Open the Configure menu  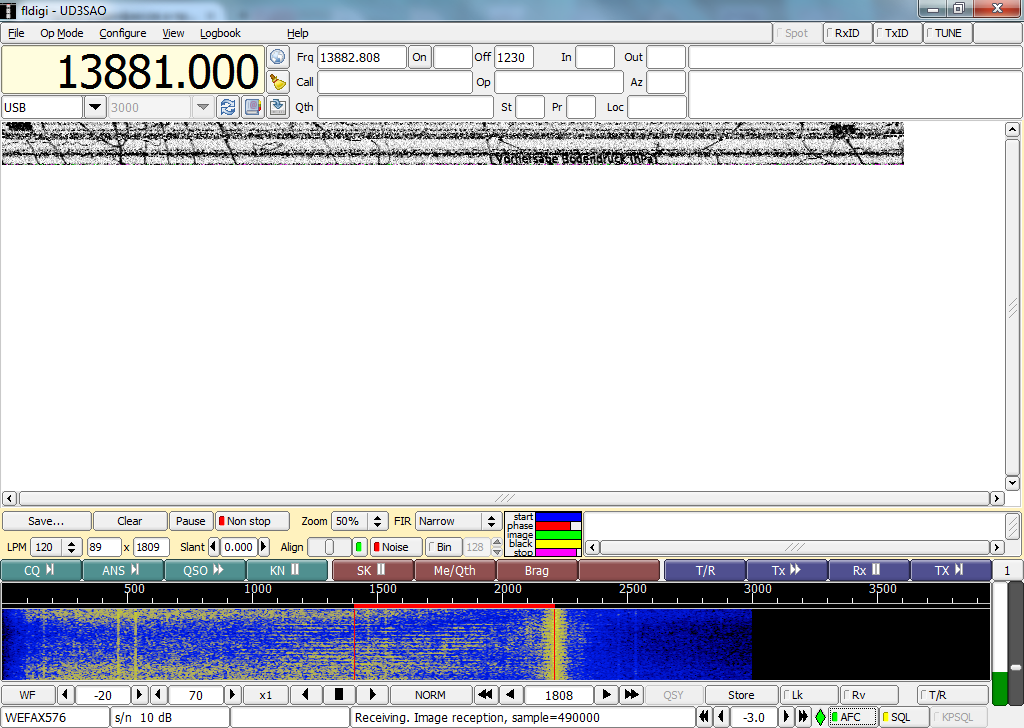pyautogui.click(x=122, y=33)
